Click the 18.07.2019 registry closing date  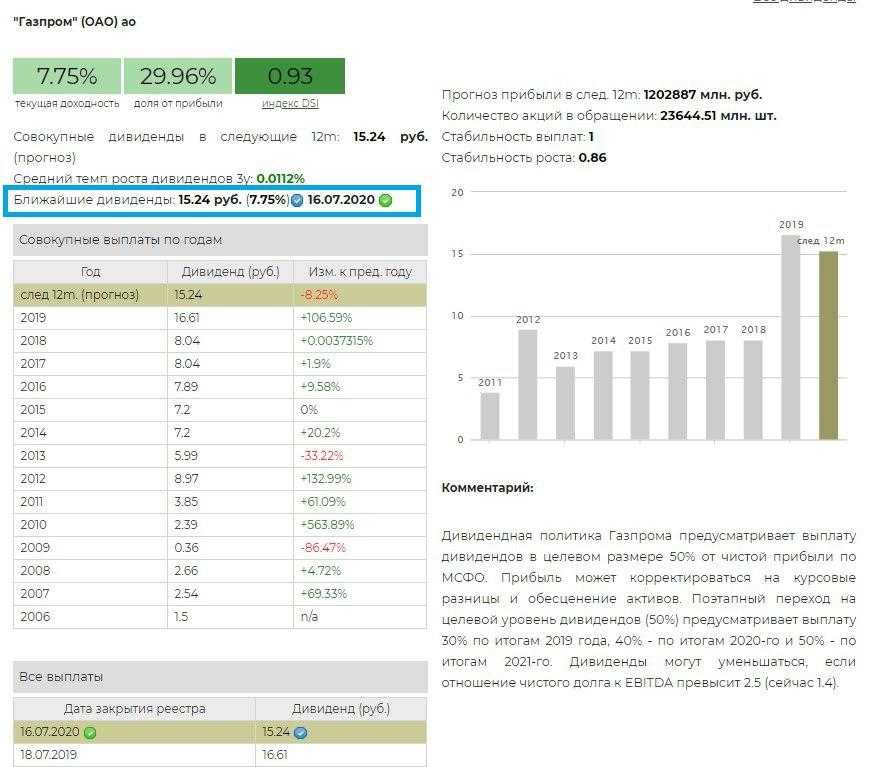pos(48,755)
